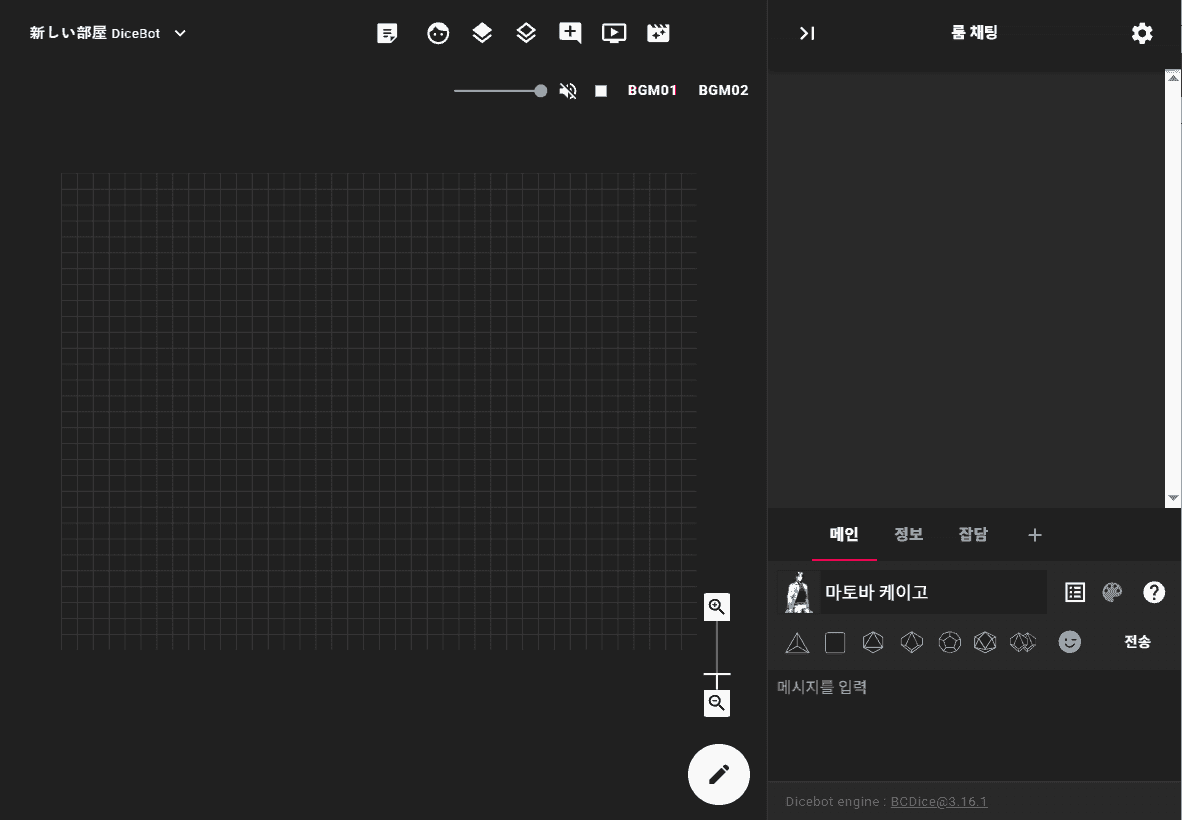Roll the six-sided square die icon

tap(835, 643)
